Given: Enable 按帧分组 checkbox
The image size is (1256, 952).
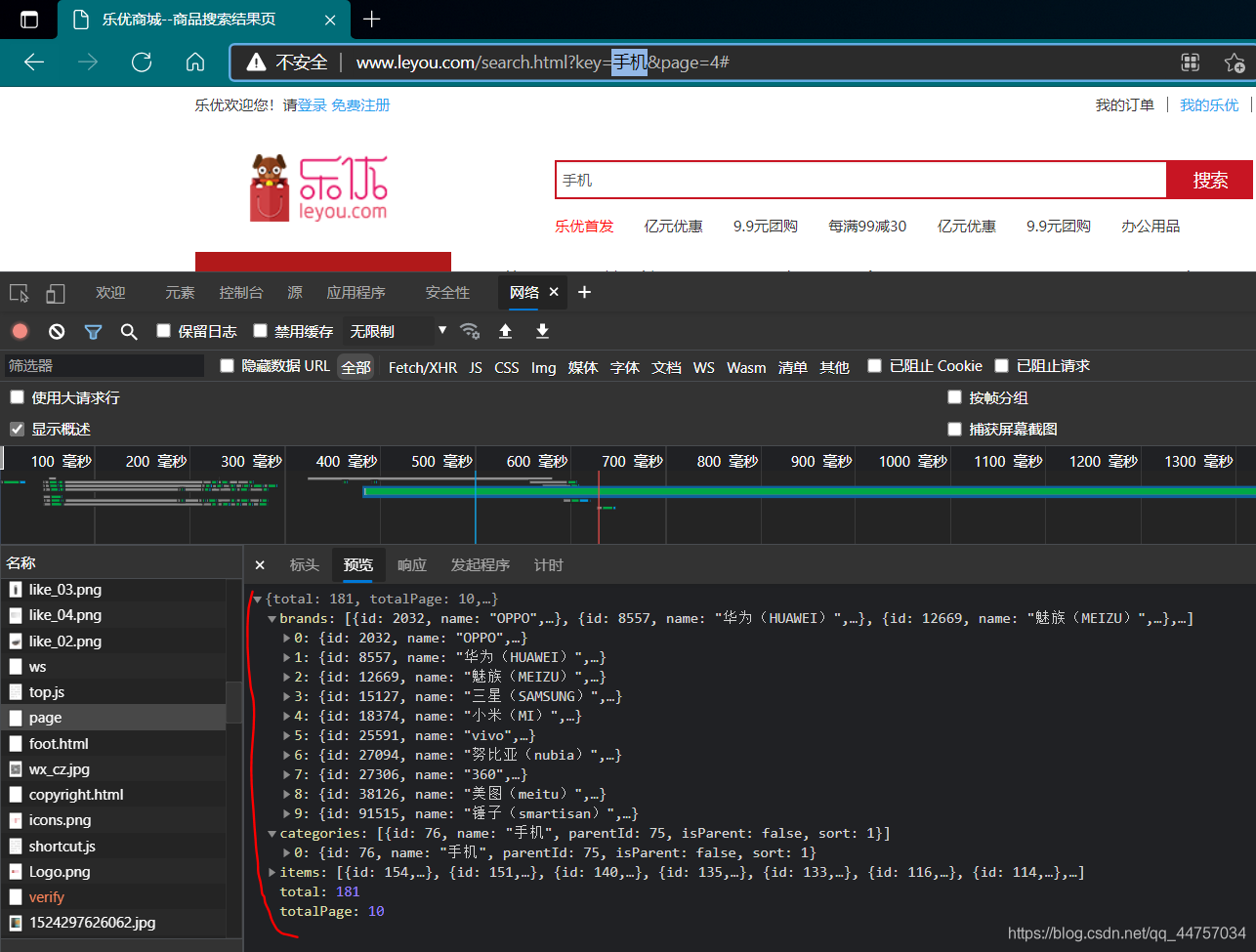Looking at the screenshot, I should click(954, 396).
